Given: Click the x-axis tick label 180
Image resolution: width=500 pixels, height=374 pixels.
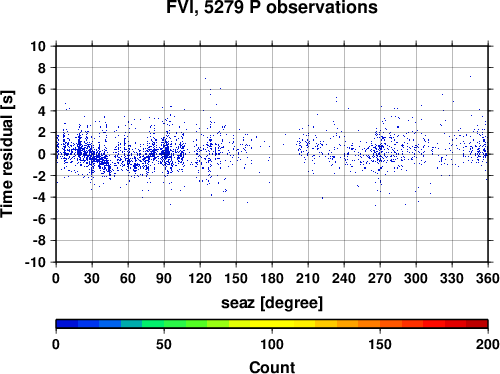Looking at the screenshot, I should point(272,278).
